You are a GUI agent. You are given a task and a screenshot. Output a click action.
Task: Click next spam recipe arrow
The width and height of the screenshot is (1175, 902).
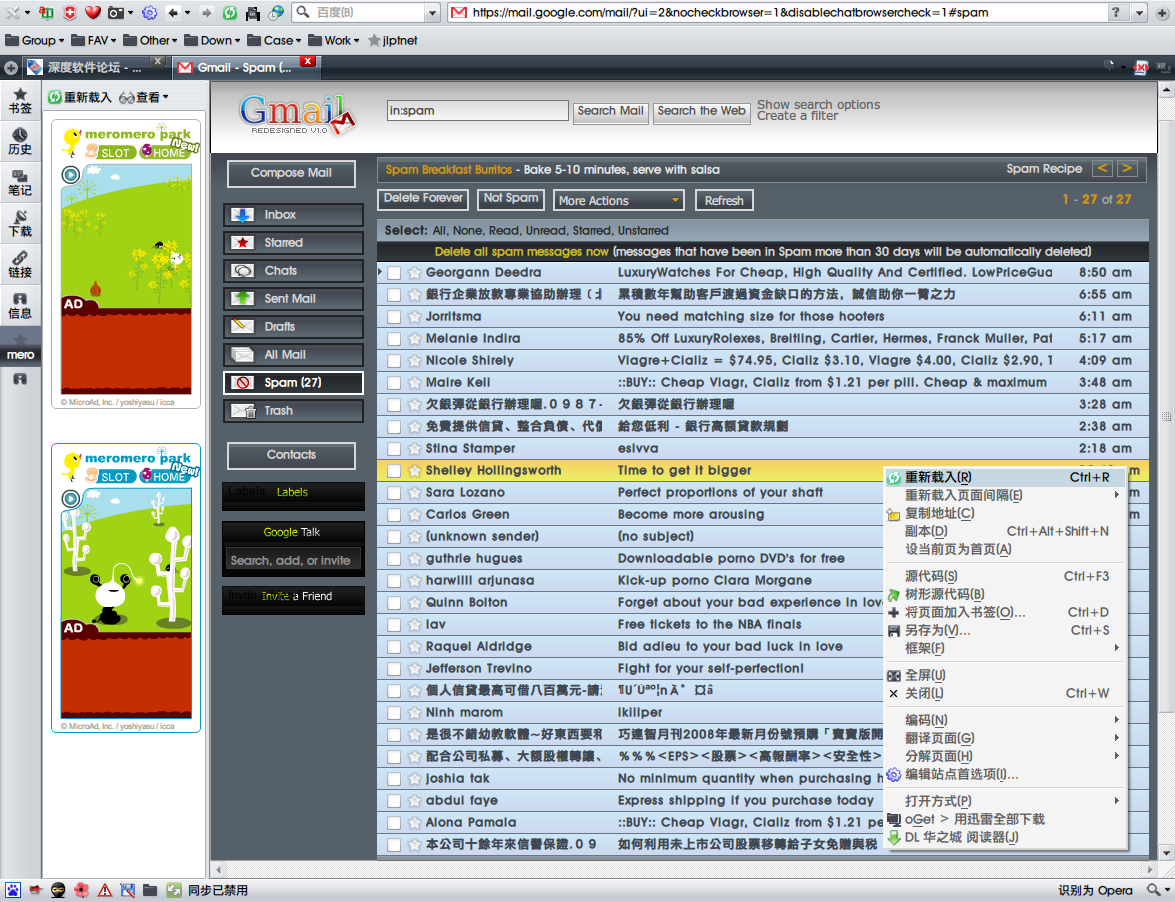coord(1127,169)
